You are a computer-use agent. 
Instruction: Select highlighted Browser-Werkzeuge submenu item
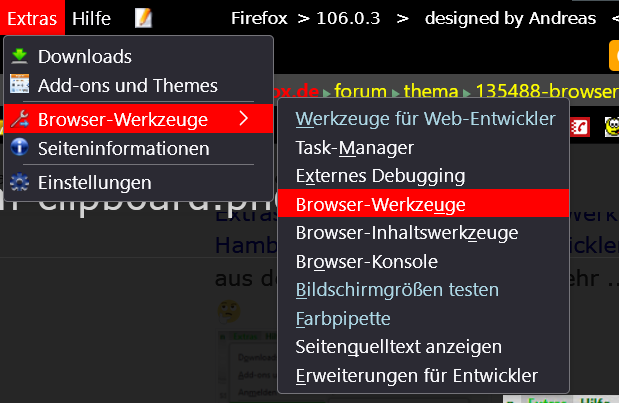click(423, 204)
